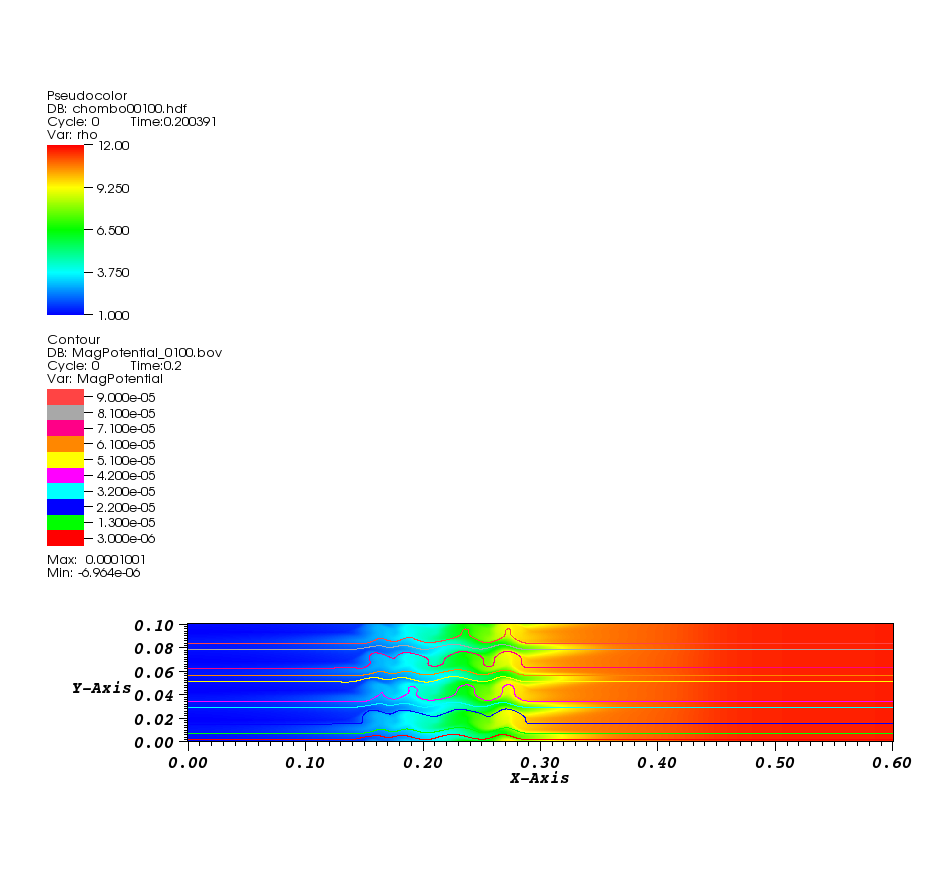Click the yellow 5.100e-05 contour swatch
Viewport: 941px width, 873px height.
click(65, 460)
